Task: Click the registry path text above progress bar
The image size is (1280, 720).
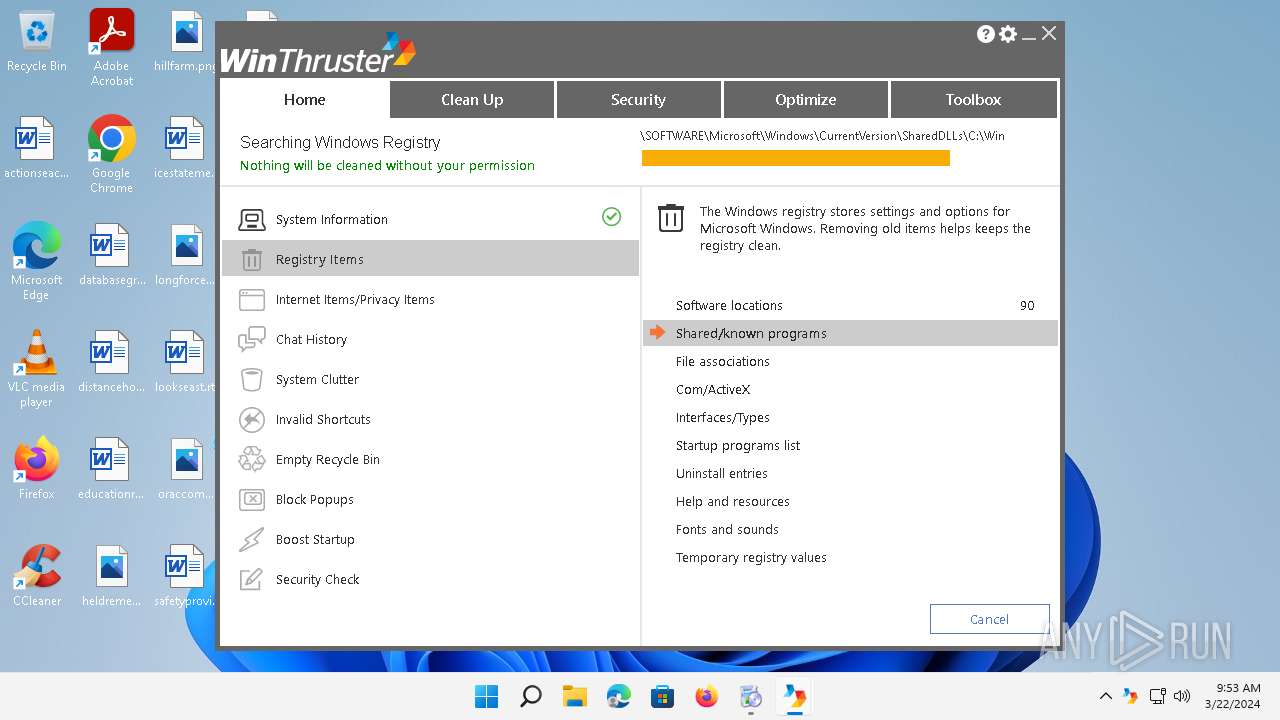Action: coord(823,136)
